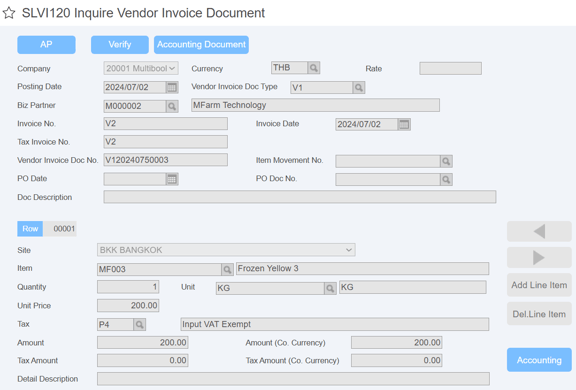This screenshot has width=576, height=390.
Task: Open Currency lookup search icon
Action: click(313, 68)
